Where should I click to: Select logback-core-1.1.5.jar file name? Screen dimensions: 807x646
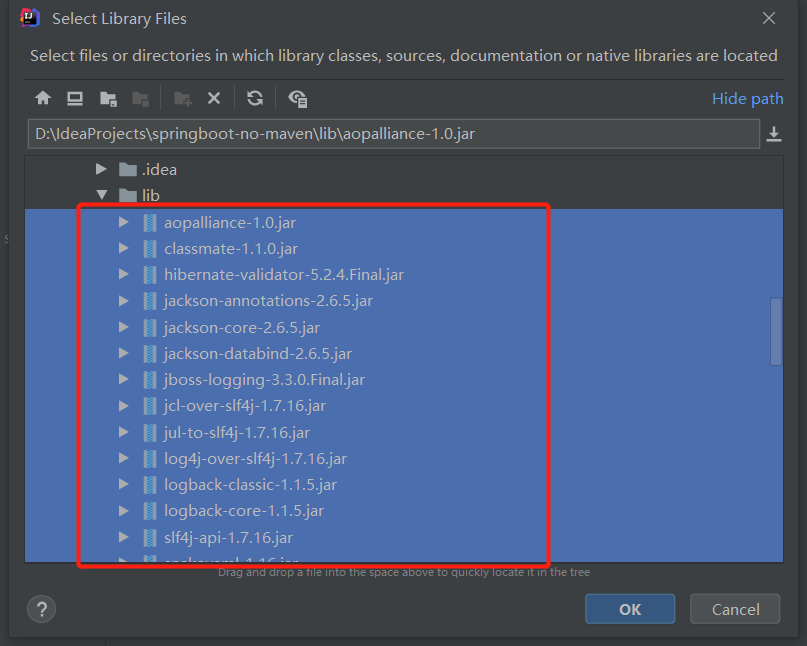pos(244,511)
